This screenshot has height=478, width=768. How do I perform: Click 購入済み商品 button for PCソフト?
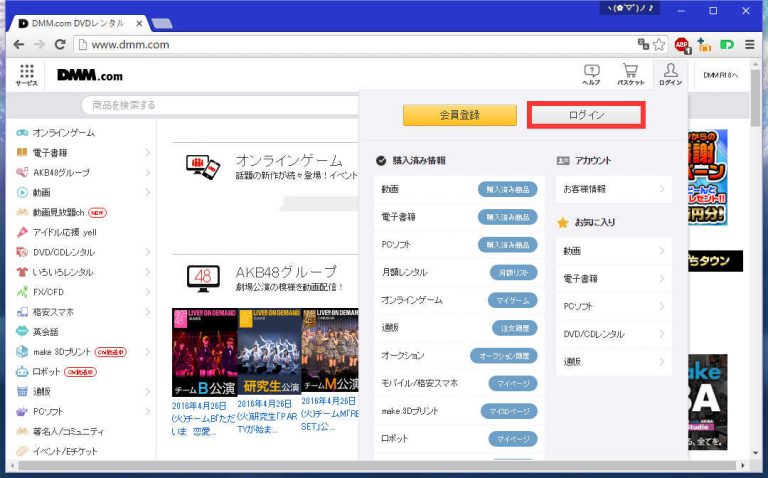[507, 244]
